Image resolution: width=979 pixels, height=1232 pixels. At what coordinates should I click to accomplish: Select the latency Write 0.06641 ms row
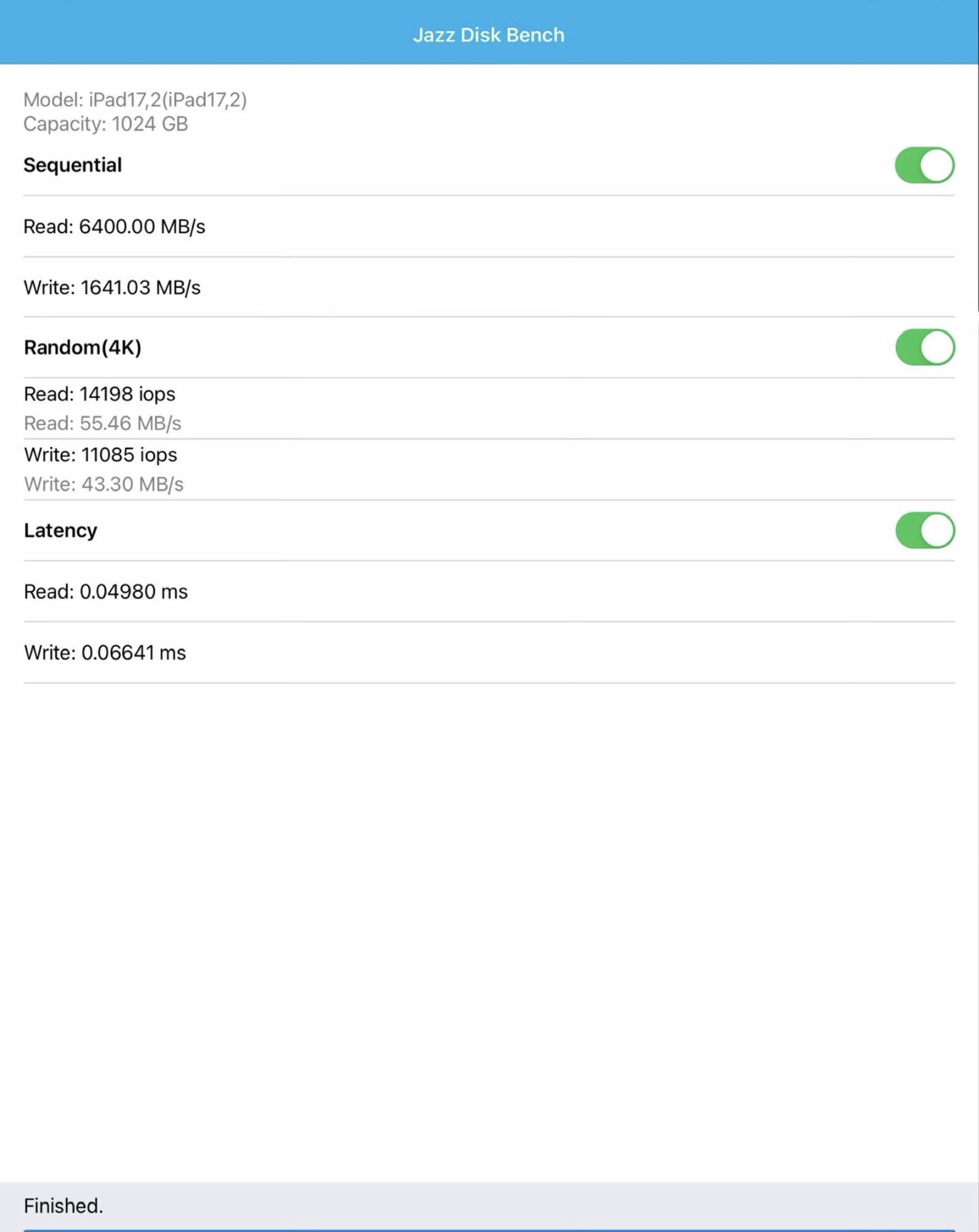click(105, 653)
